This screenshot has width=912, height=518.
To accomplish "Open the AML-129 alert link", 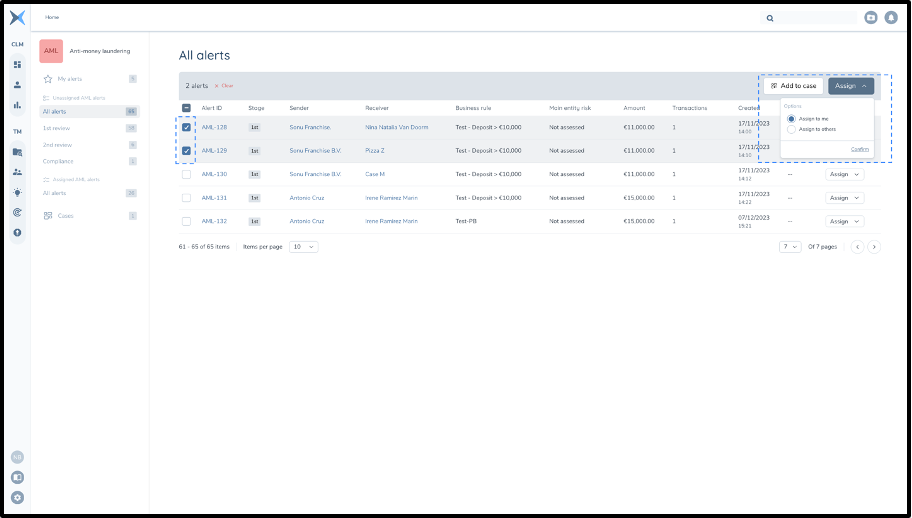I will click(214, 151).
